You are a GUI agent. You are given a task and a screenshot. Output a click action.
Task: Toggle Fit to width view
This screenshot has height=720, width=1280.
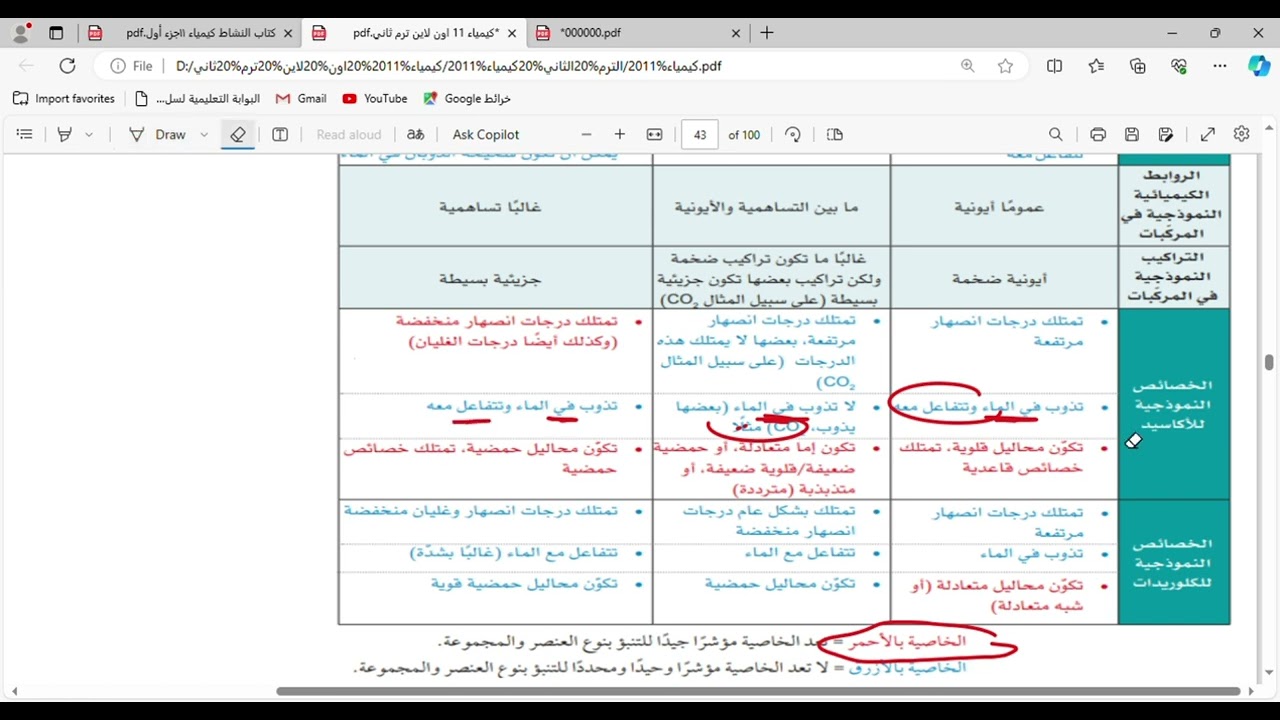(655, 134)
